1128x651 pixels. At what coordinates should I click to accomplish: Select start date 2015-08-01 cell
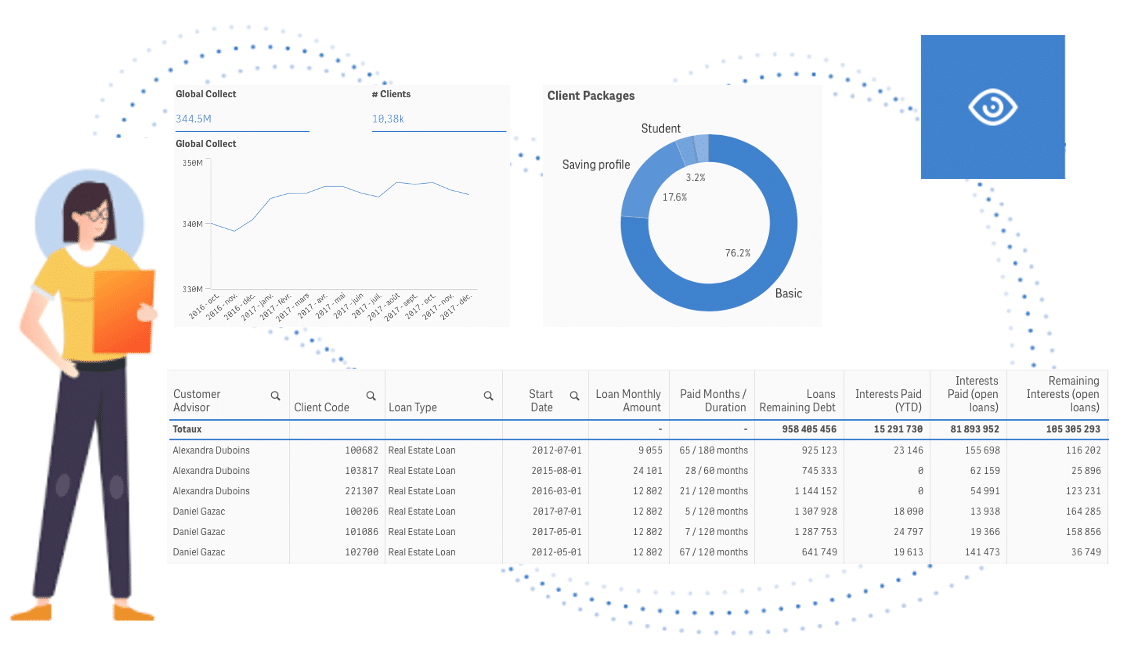[x=556, y=471]
